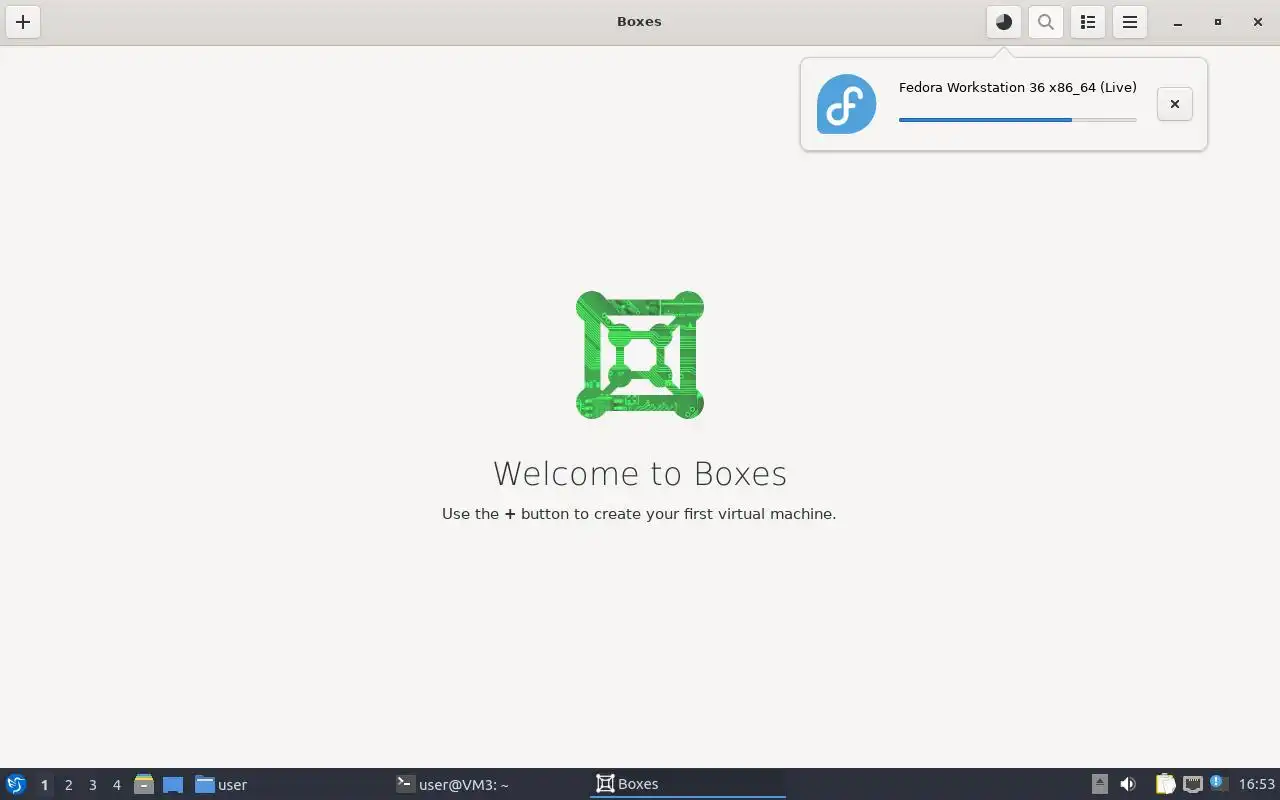Minimize the Boxes window
This screenshot has width=1280, height=800.
click(1178, 22)
